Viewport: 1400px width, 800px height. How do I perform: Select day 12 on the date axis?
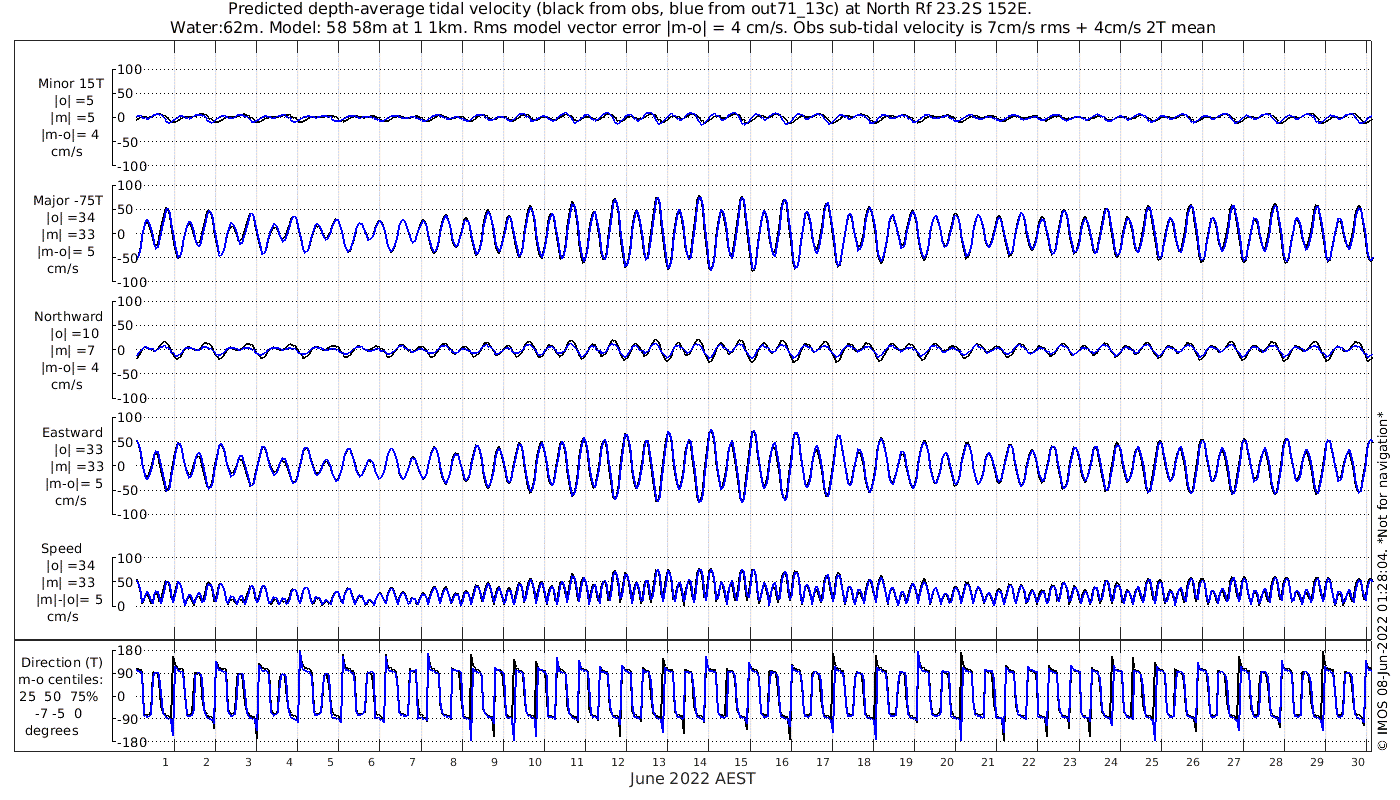coord(617,762)
